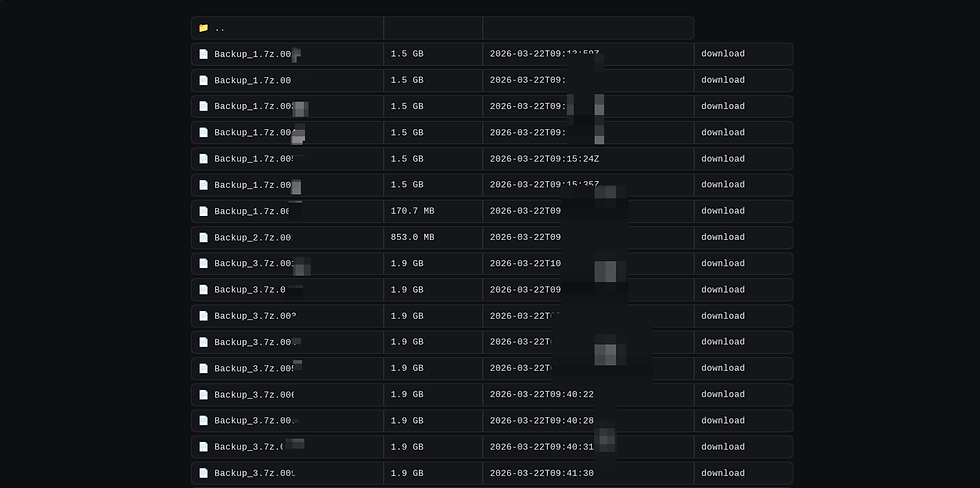This screenshot has width=980, height=488.
Task: Select Backup_1 file name in 170.7 MB row
Action: coord(252,211)
